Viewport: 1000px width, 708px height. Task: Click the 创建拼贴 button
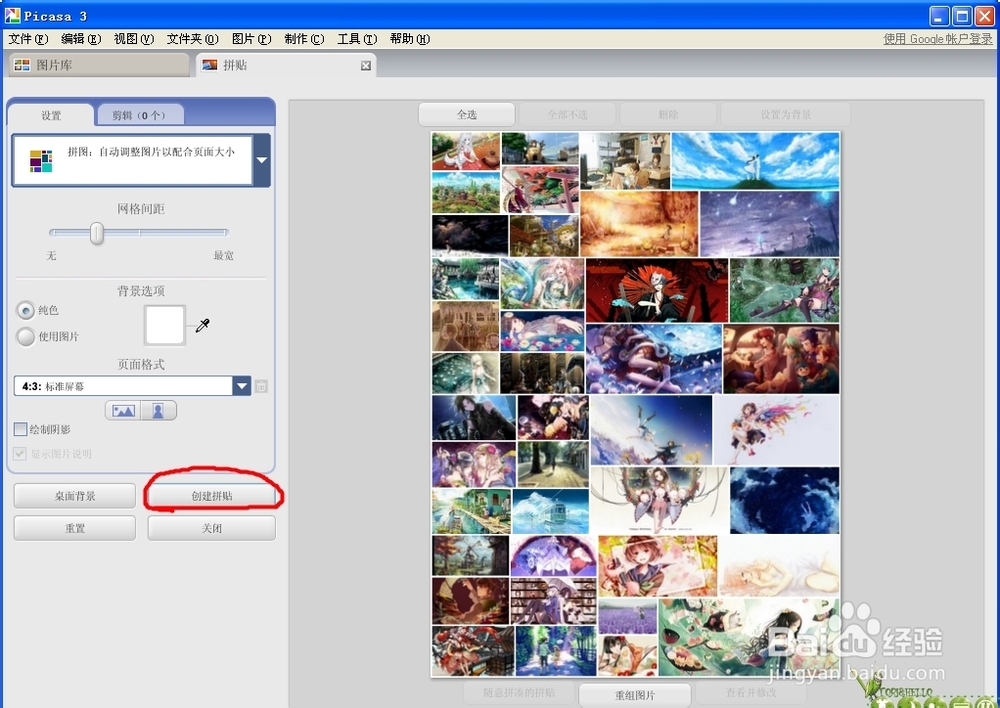pos(212,496)
